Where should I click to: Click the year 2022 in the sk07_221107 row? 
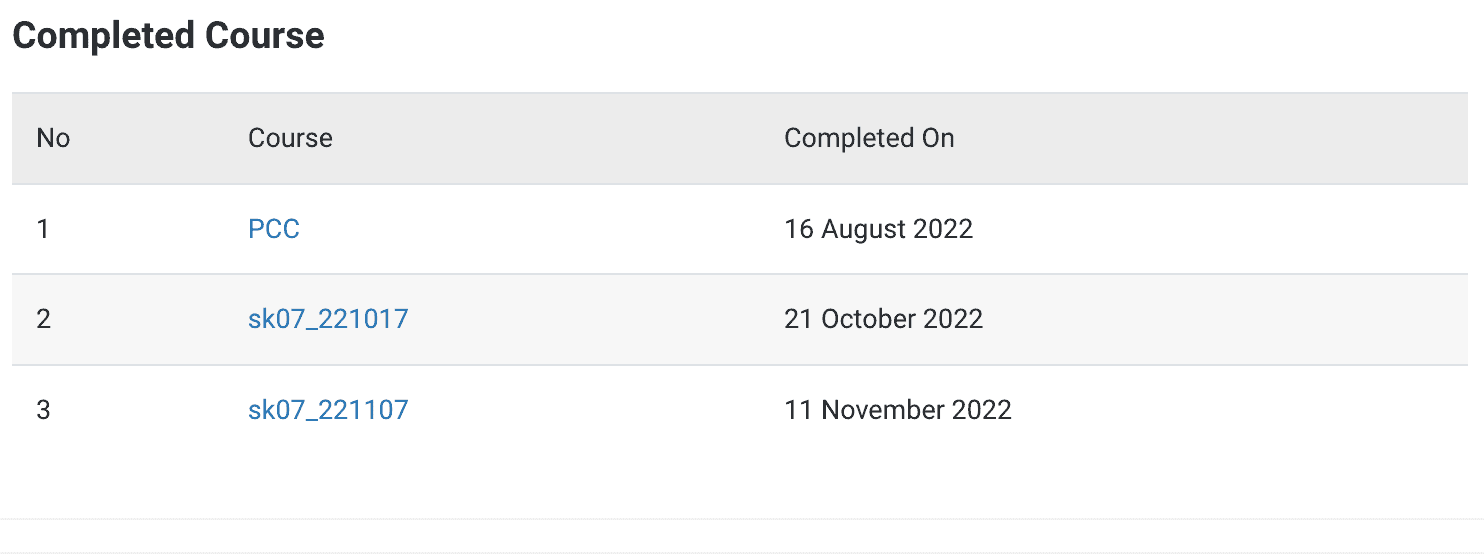[x=981, y=410]
